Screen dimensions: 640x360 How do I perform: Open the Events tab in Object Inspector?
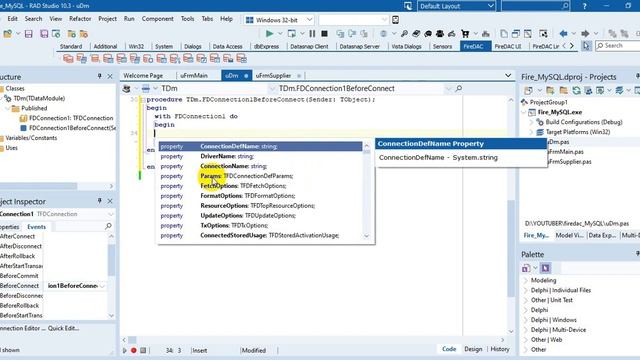coord(36,227)
